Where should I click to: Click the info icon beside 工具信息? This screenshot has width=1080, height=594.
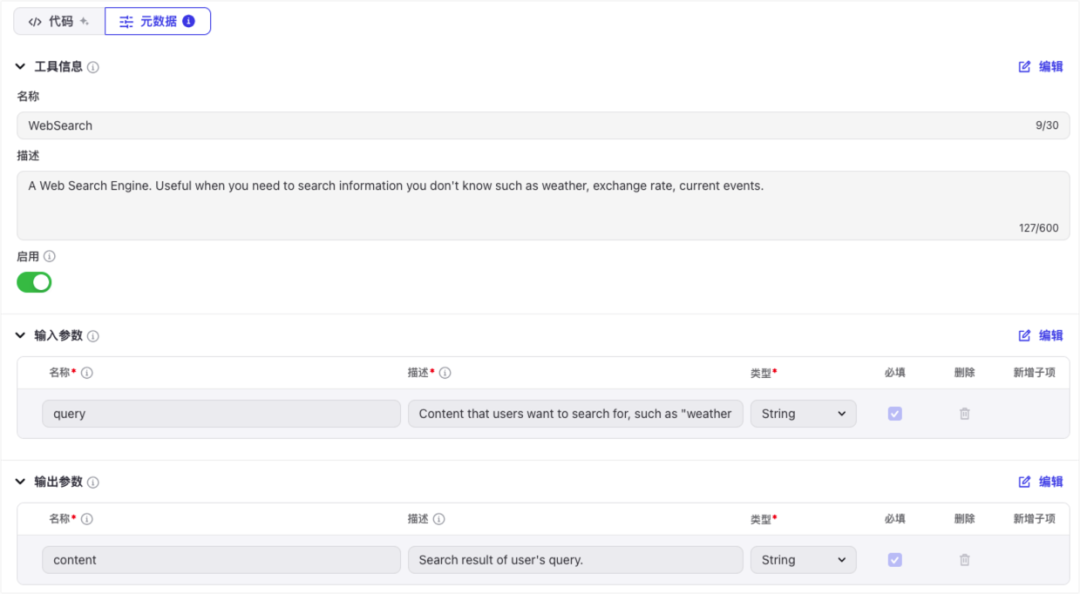(x=93, y=67)
